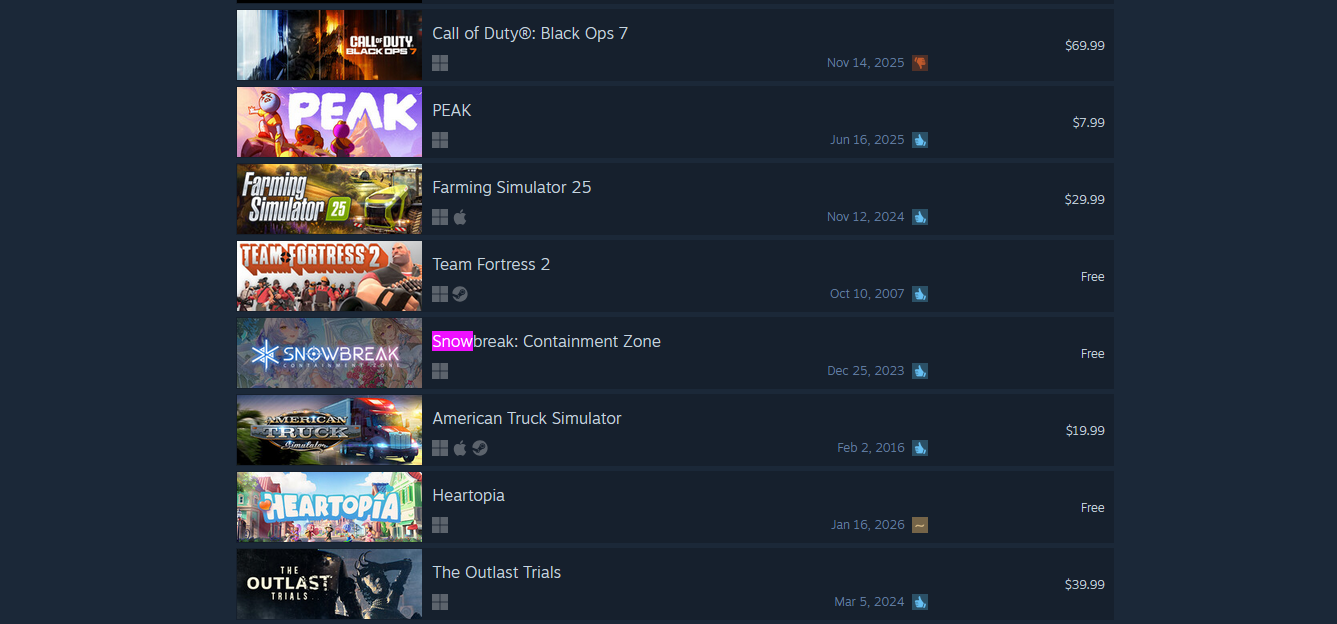Open the Farming Simulator 25 title link
The height and width of the screenshot is (624, 1337).
pos(512,187)
